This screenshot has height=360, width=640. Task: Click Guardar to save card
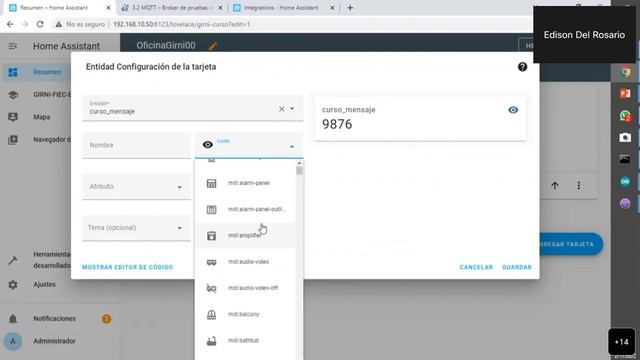pos(517,267)
